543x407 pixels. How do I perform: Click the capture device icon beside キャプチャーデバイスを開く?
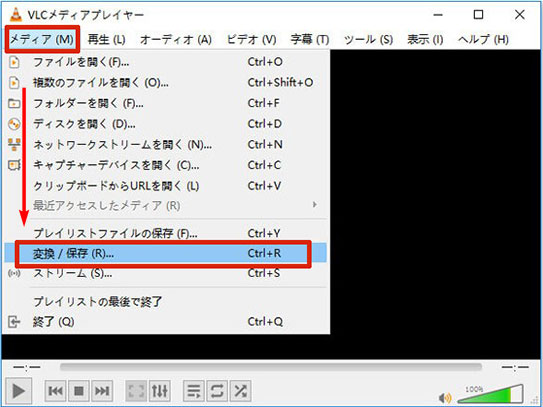tap(14, 165)
